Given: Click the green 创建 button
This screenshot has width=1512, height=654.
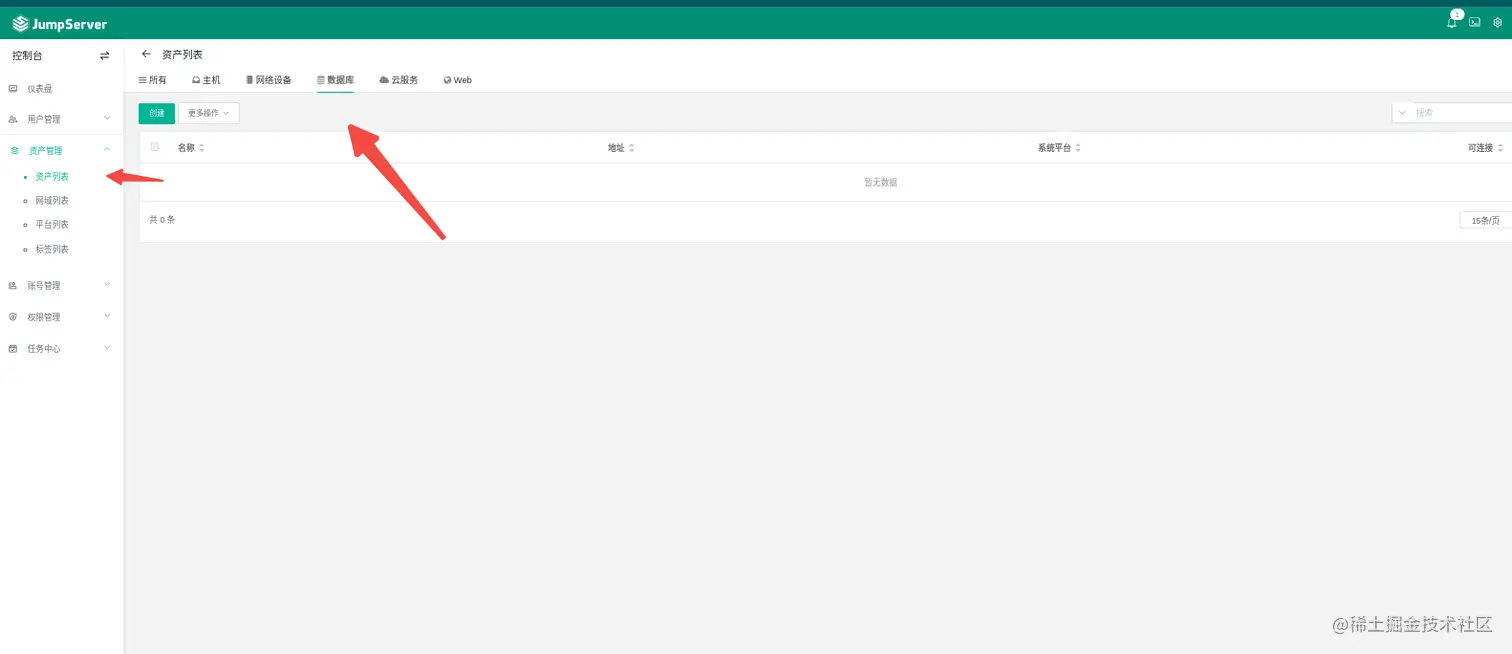Looking at the screenshot, I should [x=157, y=113].
